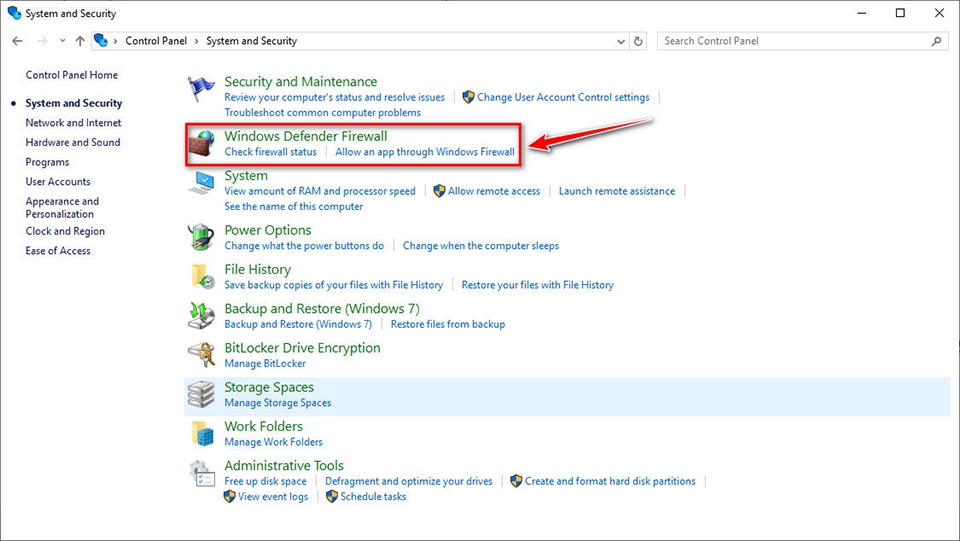Open Hardware and Sound category
The width and height of the screenshot is (960, 541).
pyautogui.click(x=73, y=142)
